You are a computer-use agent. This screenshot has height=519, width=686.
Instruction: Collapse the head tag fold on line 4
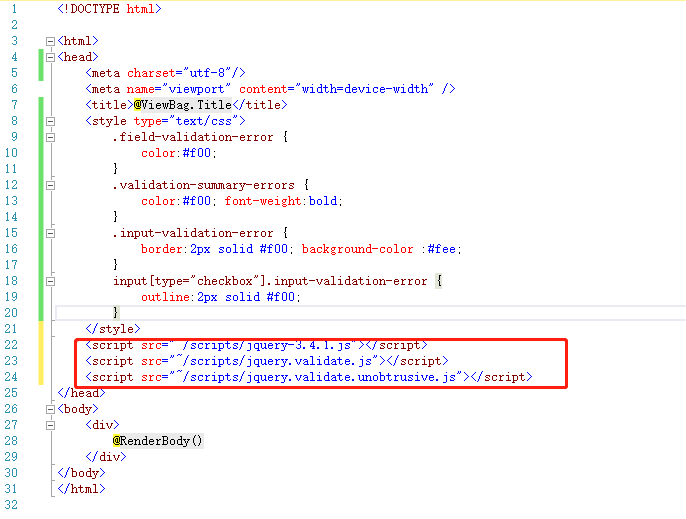click(x=50, y=57)
